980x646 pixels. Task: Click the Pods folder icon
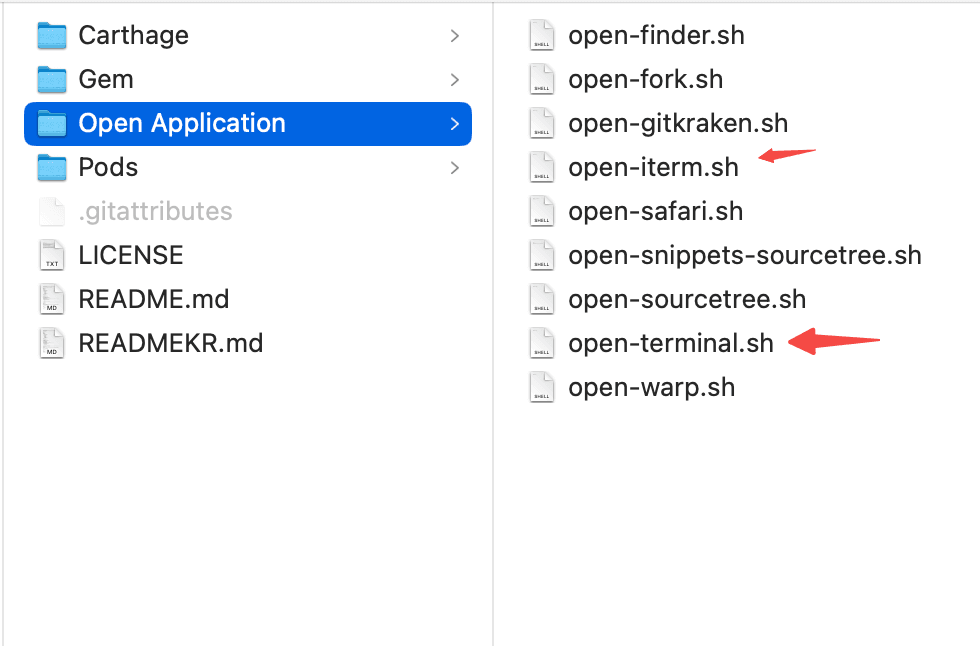click(51, 168)
